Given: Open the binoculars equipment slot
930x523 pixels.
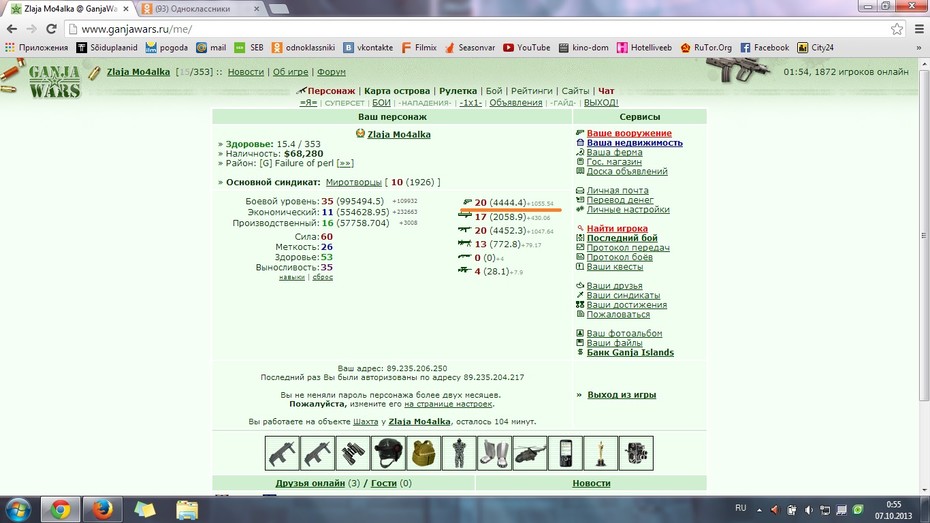Looking at the screenshot, I should point(353,453).
